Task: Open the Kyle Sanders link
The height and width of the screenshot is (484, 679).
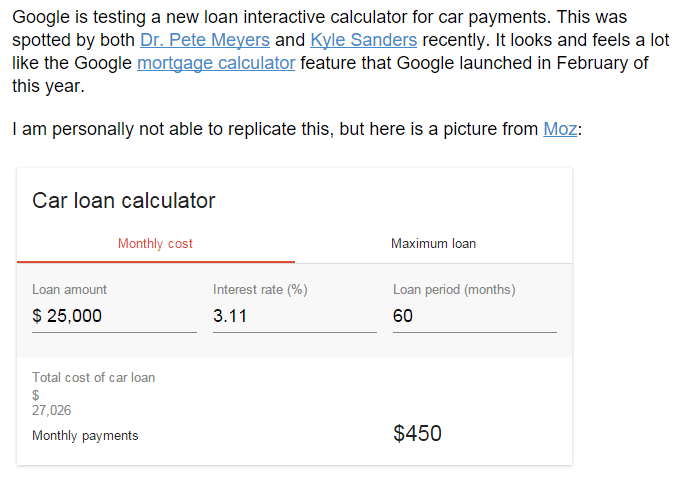Action: 364,40
